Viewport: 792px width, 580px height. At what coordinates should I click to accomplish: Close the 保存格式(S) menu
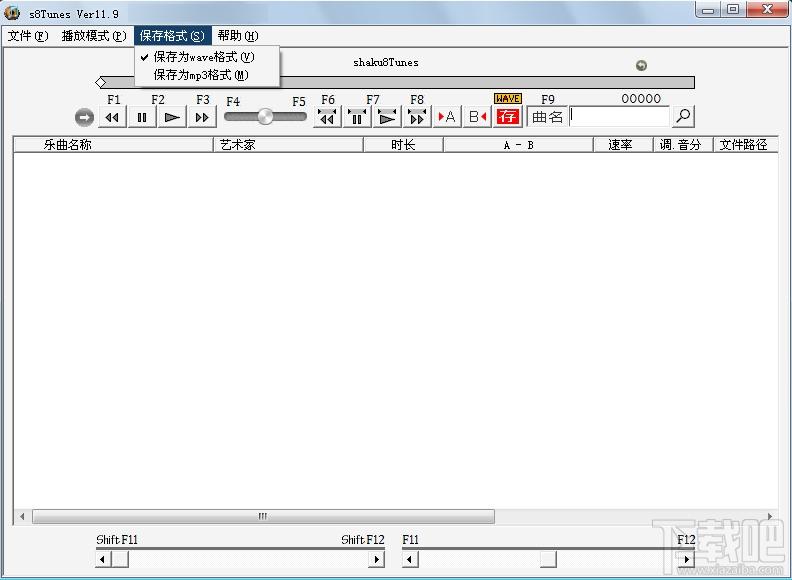[x=172, y=36]
